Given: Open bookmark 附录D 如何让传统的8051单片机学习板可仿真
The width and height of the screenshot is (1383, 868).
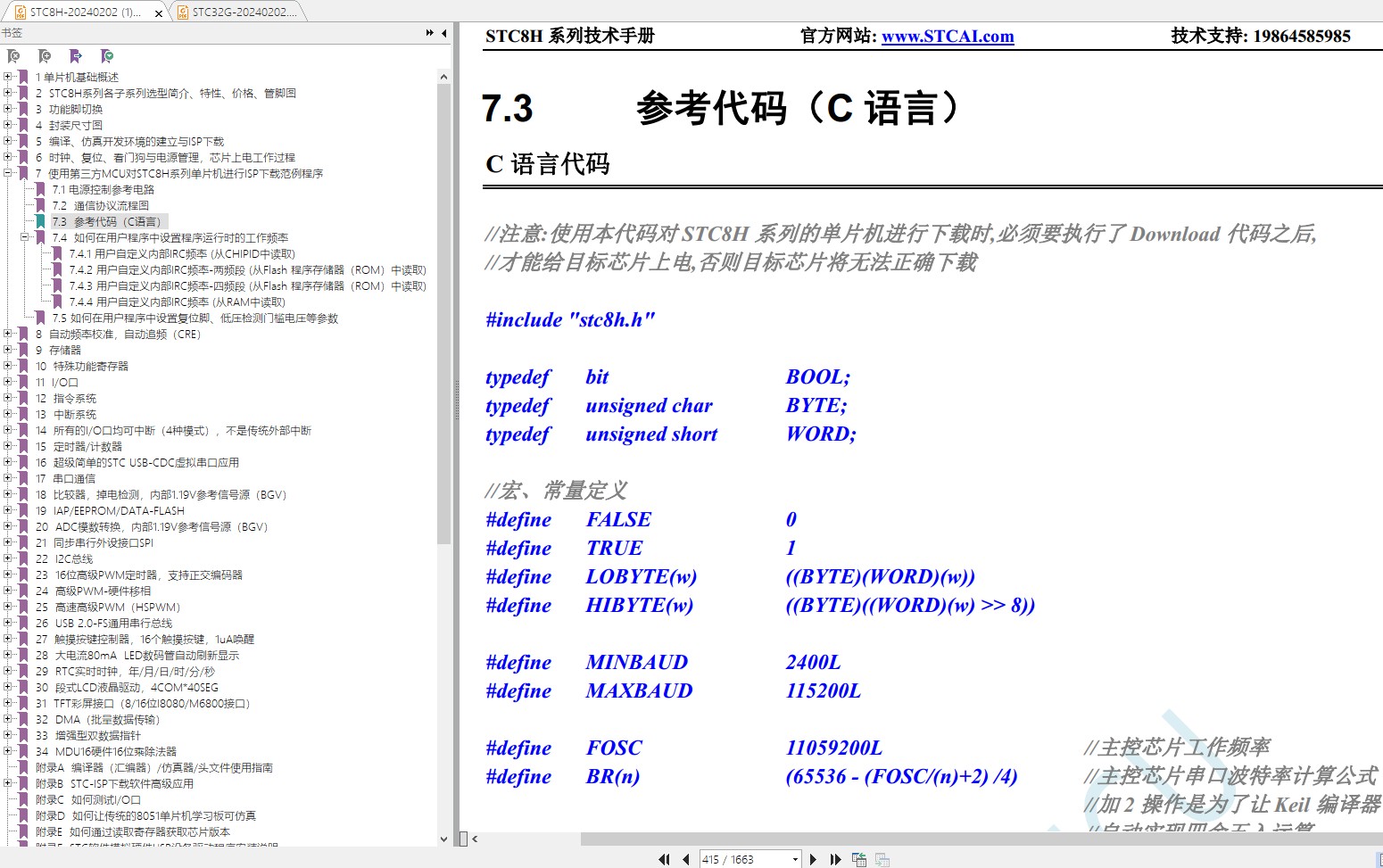Looking at the screenshot, I should [145, 815].
